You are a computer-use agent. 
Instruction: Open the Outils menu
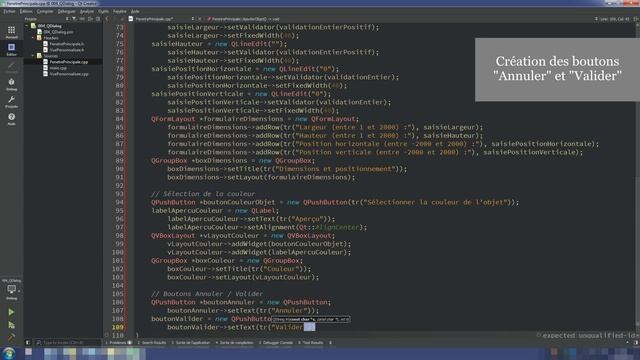click(103, 11)
